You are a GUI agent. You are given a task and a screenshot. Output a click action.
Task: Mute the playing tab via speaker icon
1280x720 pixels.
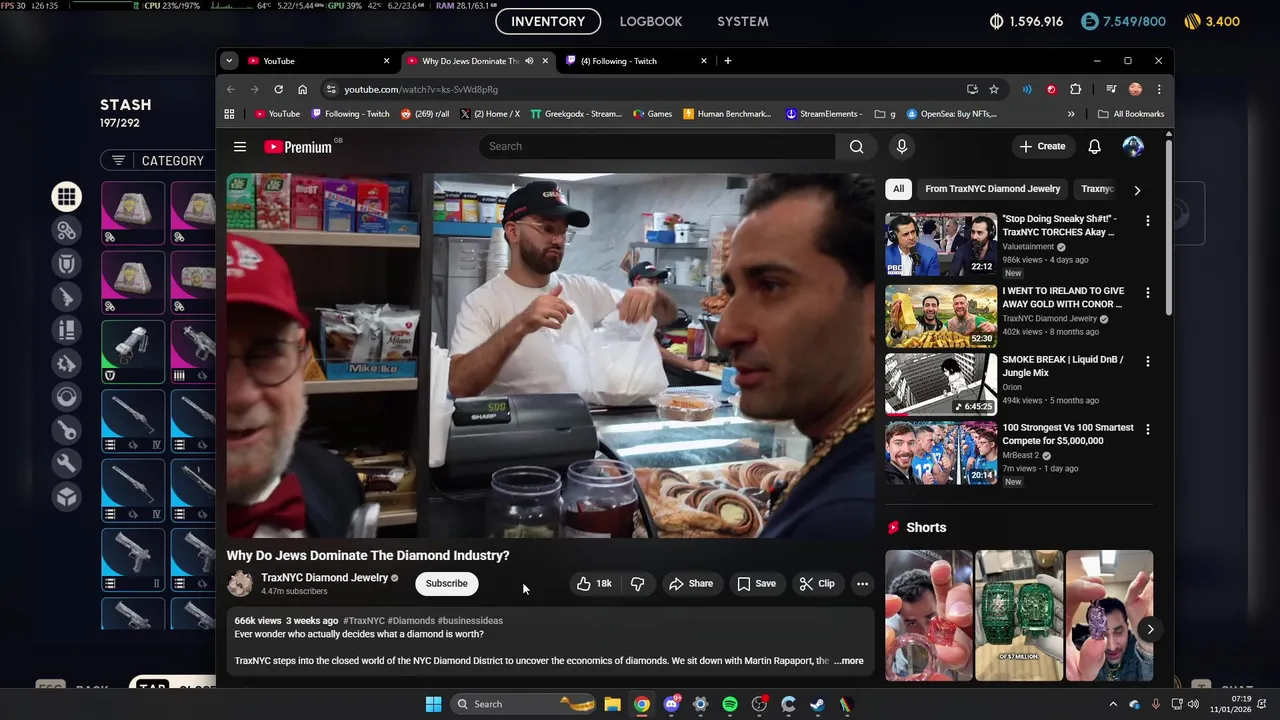[529, 61]
